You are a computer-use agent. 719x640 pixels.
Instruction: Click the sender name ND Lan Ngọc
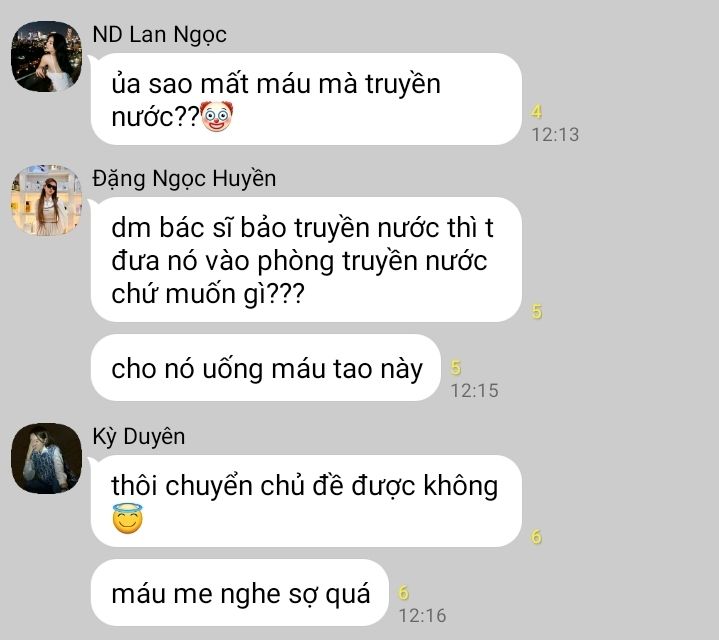tap(160, 35)
